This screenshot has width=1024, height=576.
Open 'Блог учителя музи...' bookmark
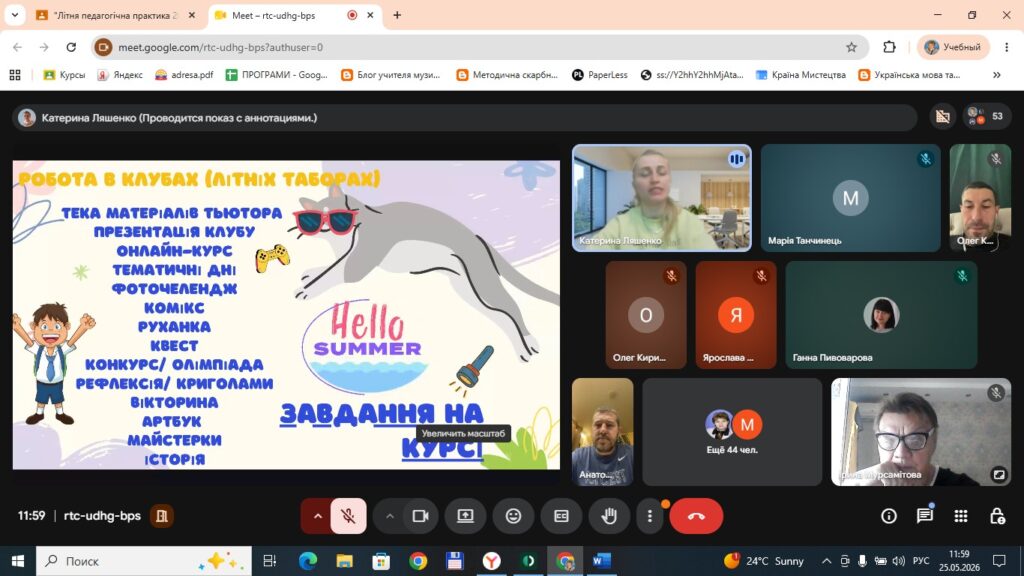pos(391,75)
